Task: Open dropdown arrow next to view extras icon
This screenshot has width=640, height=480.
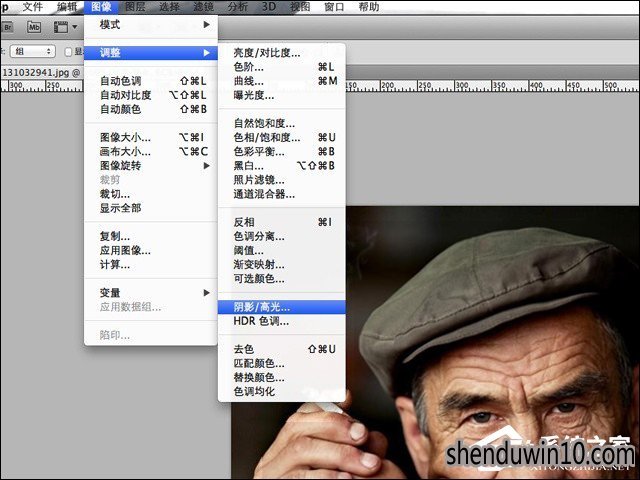Action: point(74,27)
